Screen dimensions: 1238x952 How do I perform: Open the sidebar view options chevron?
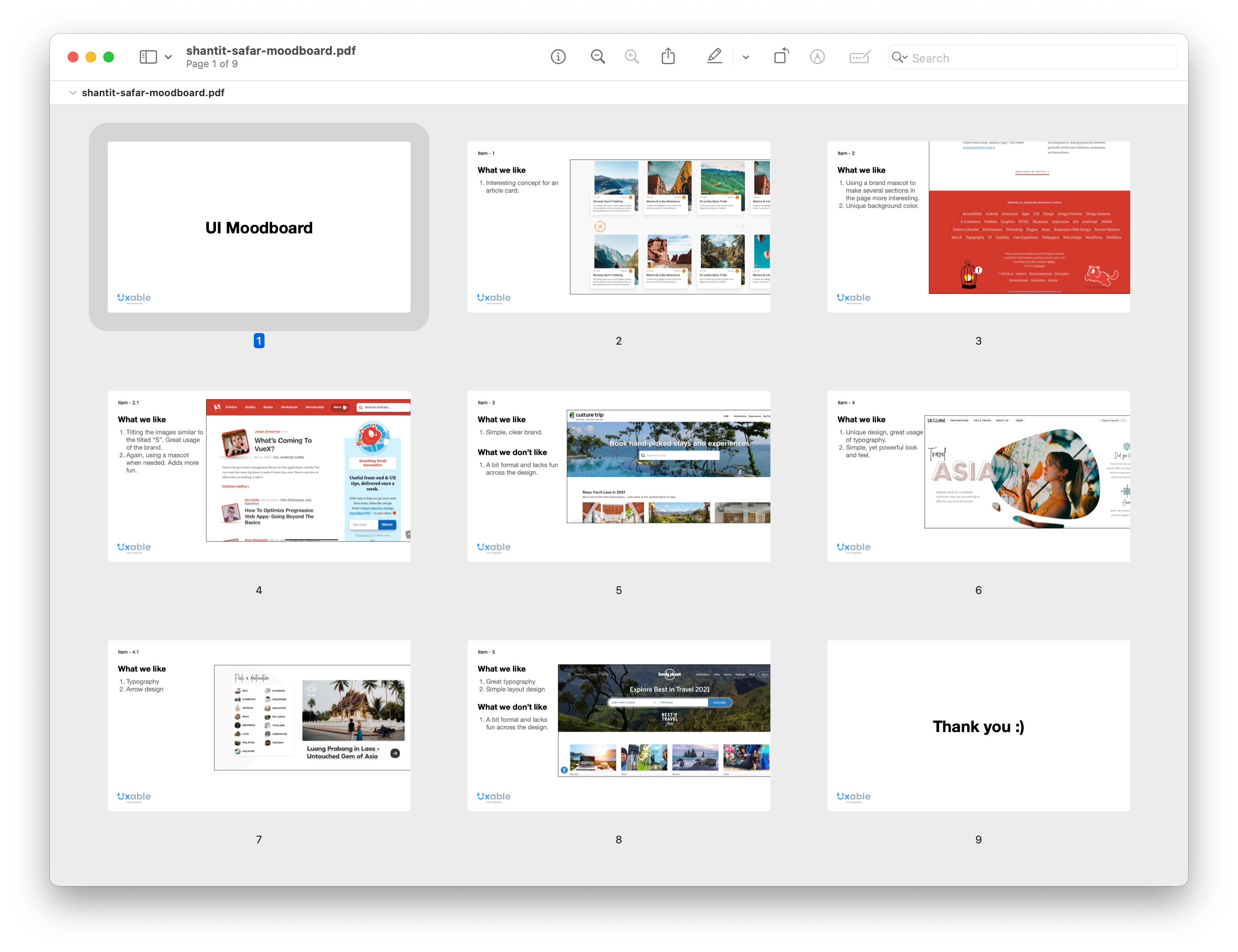168,57
